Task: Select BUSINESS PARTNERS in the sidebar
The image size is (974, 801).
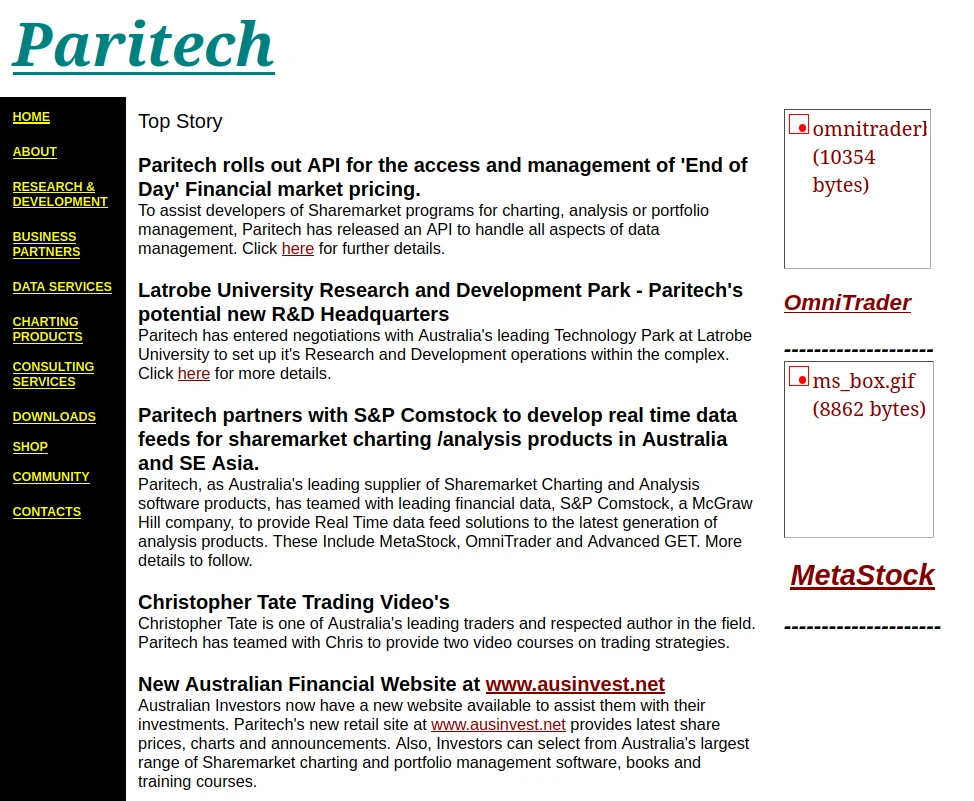Action: point(45,244)
